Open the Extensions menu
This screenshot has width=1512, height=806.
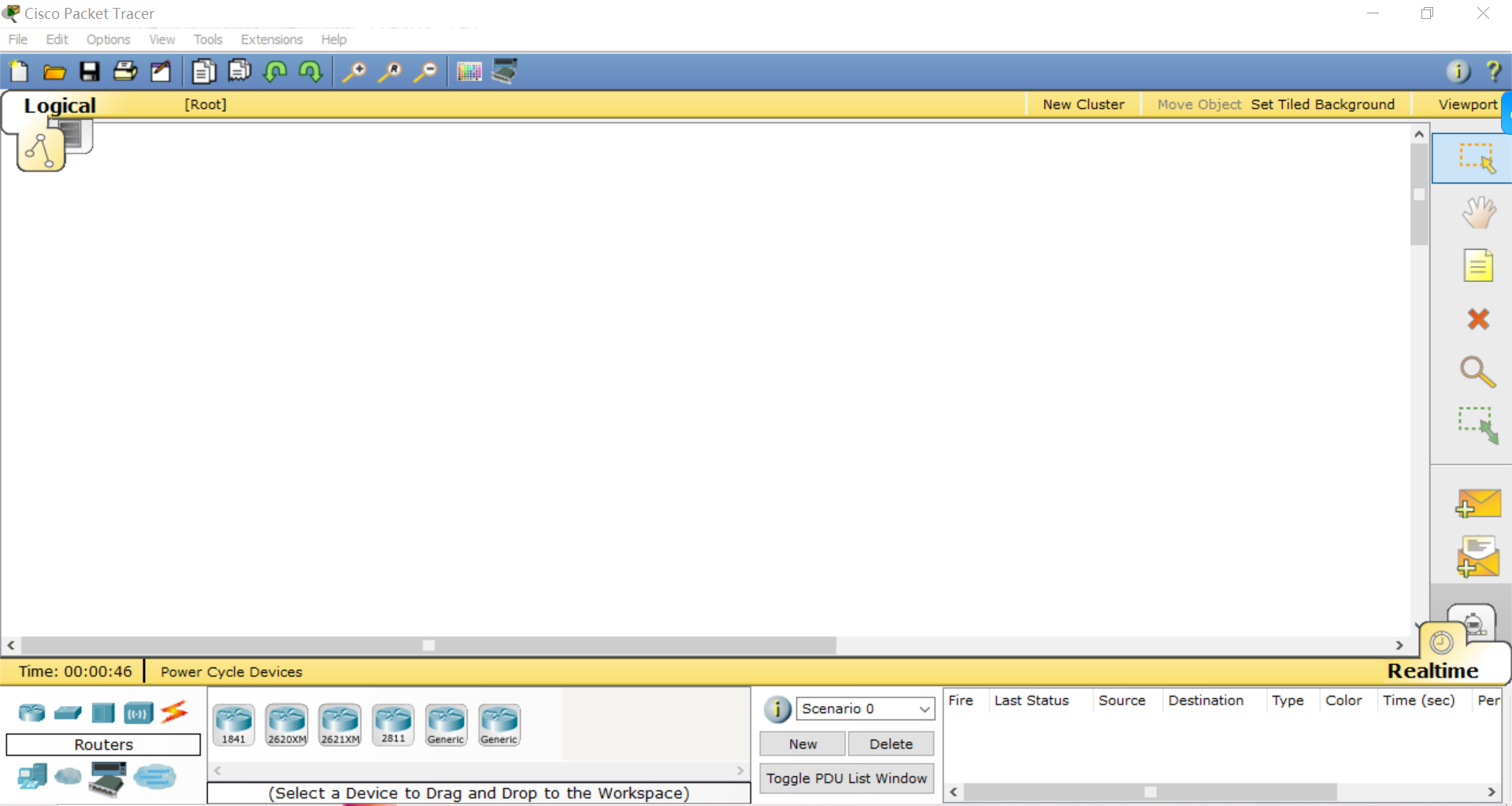tap(272, 39)
